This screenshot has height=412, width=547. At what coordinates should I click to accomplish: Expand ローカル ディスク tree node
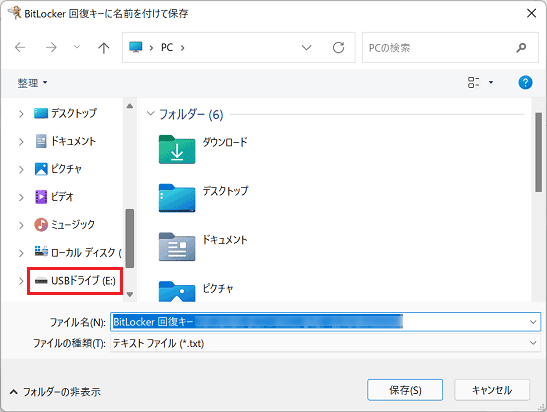coord(21,253)
